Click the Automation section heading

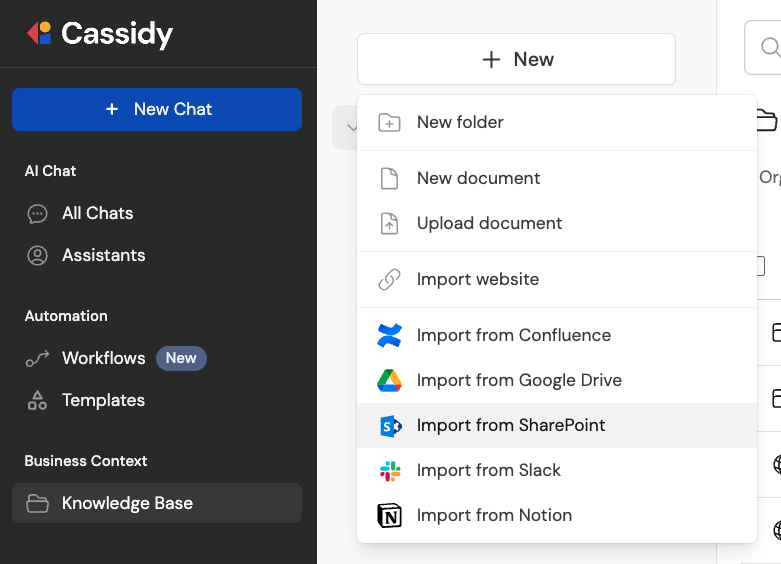coord(66,316)
